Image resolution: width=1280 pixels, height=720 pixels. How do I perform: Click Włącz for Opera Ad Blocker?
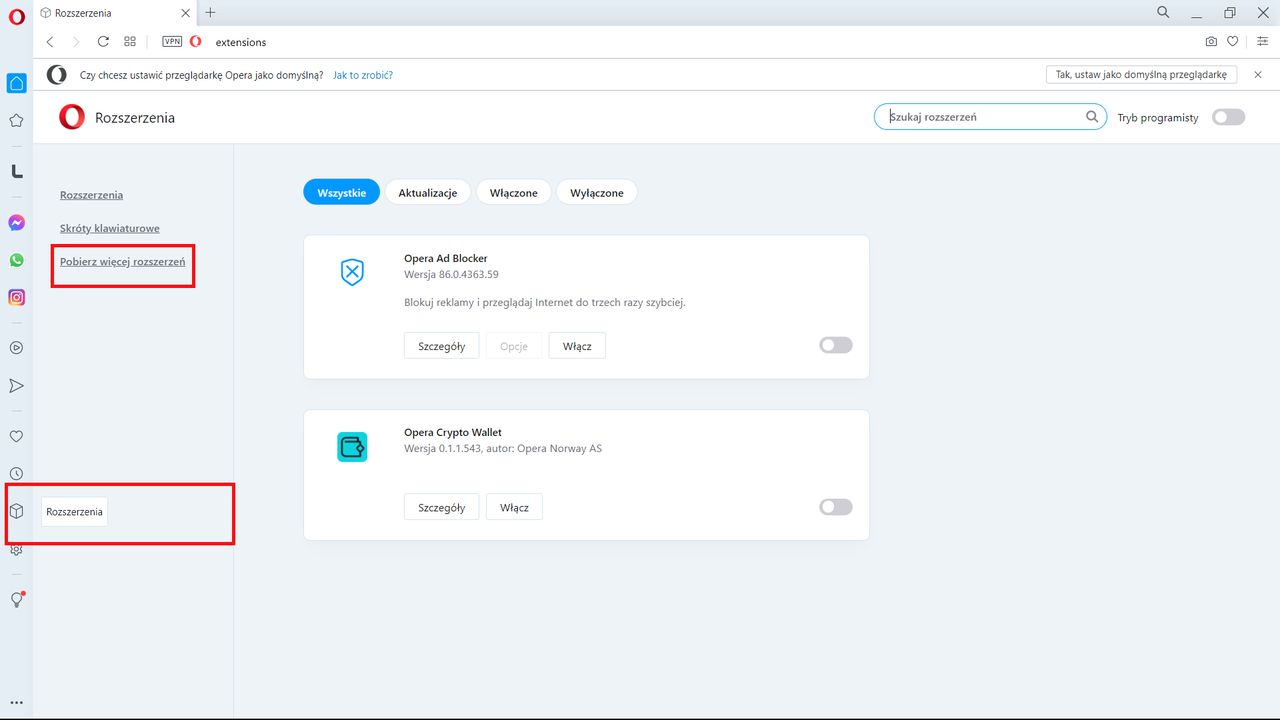click(577, 346)
